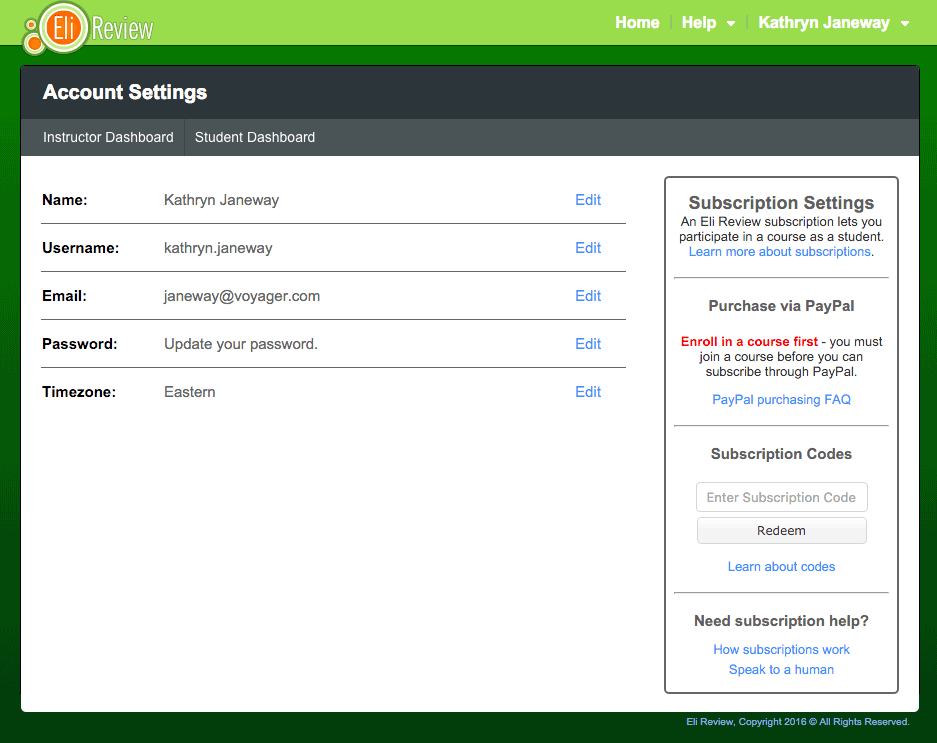This screenshot has width=937, height=743.
Task: Edit the Email address
Action: [588, 296]
